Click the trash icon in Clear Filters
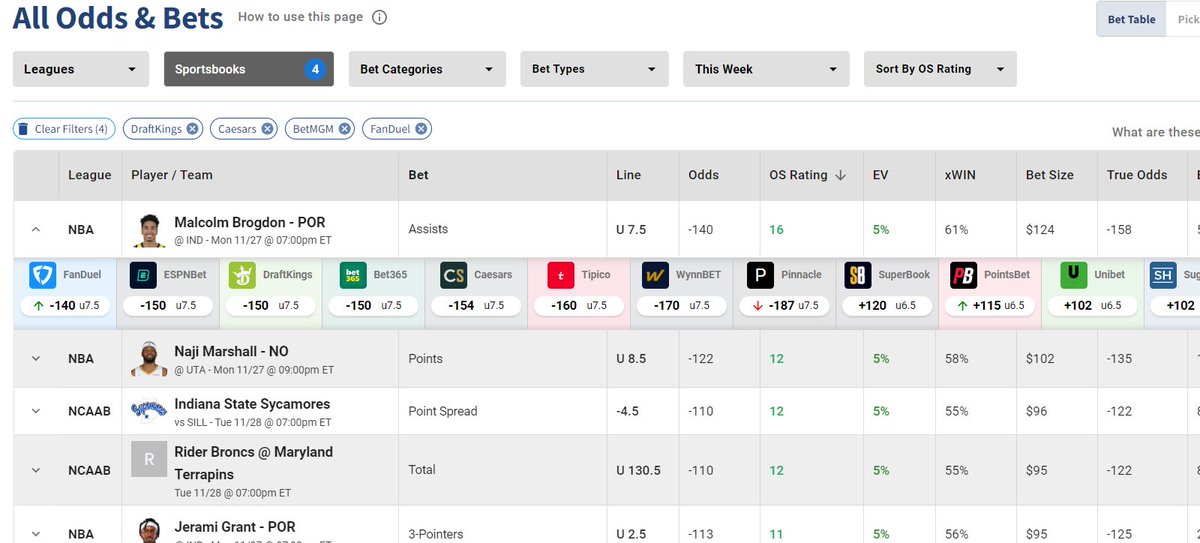 coord(24,129)
